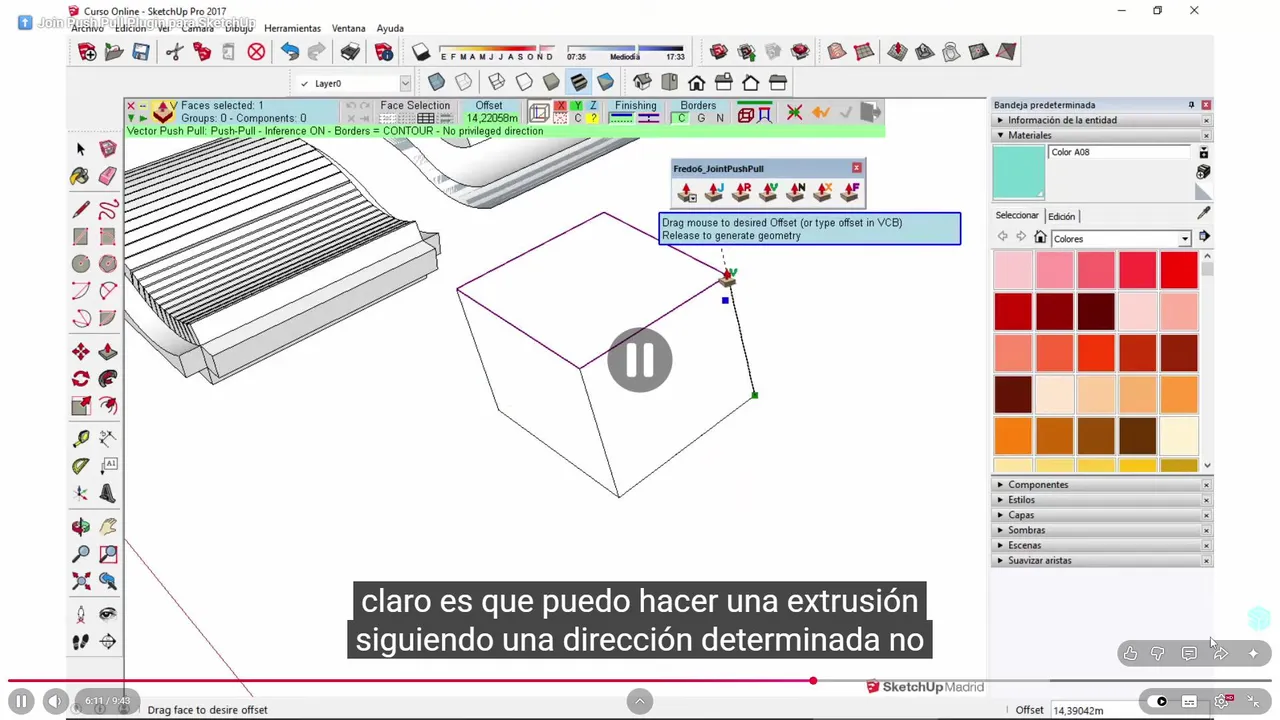The height and width of the screenshot is (720, 1280).
Task: Toggle Shaded with Textures style
Action: 578,82
